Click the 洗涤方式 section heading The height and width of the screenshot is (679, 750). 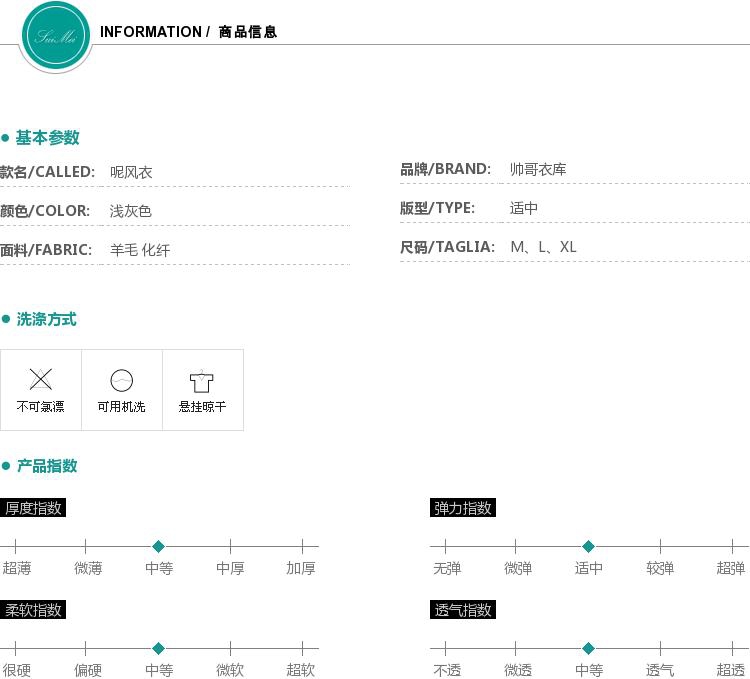(x=46, y=320)
